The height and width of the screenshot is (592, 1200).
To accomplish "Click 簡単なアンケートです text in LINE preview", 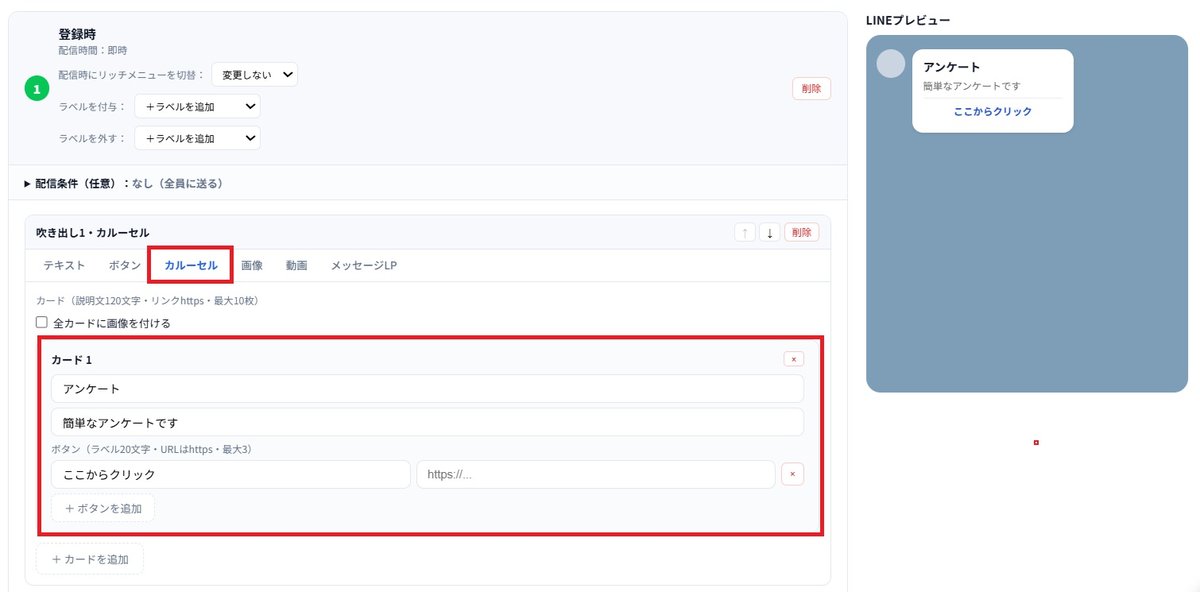I will [x=971, y=86].
